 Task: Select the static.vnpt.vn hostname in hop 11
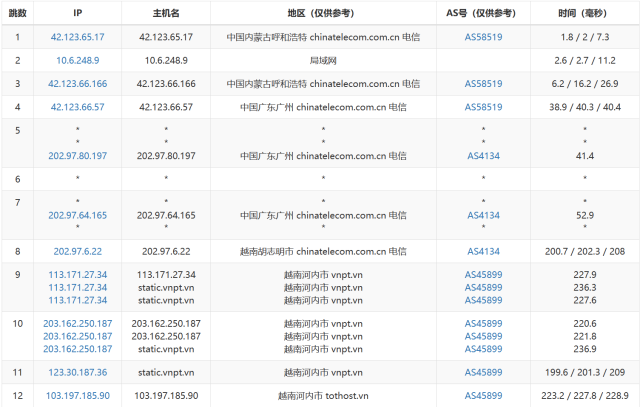coord(166,372)
